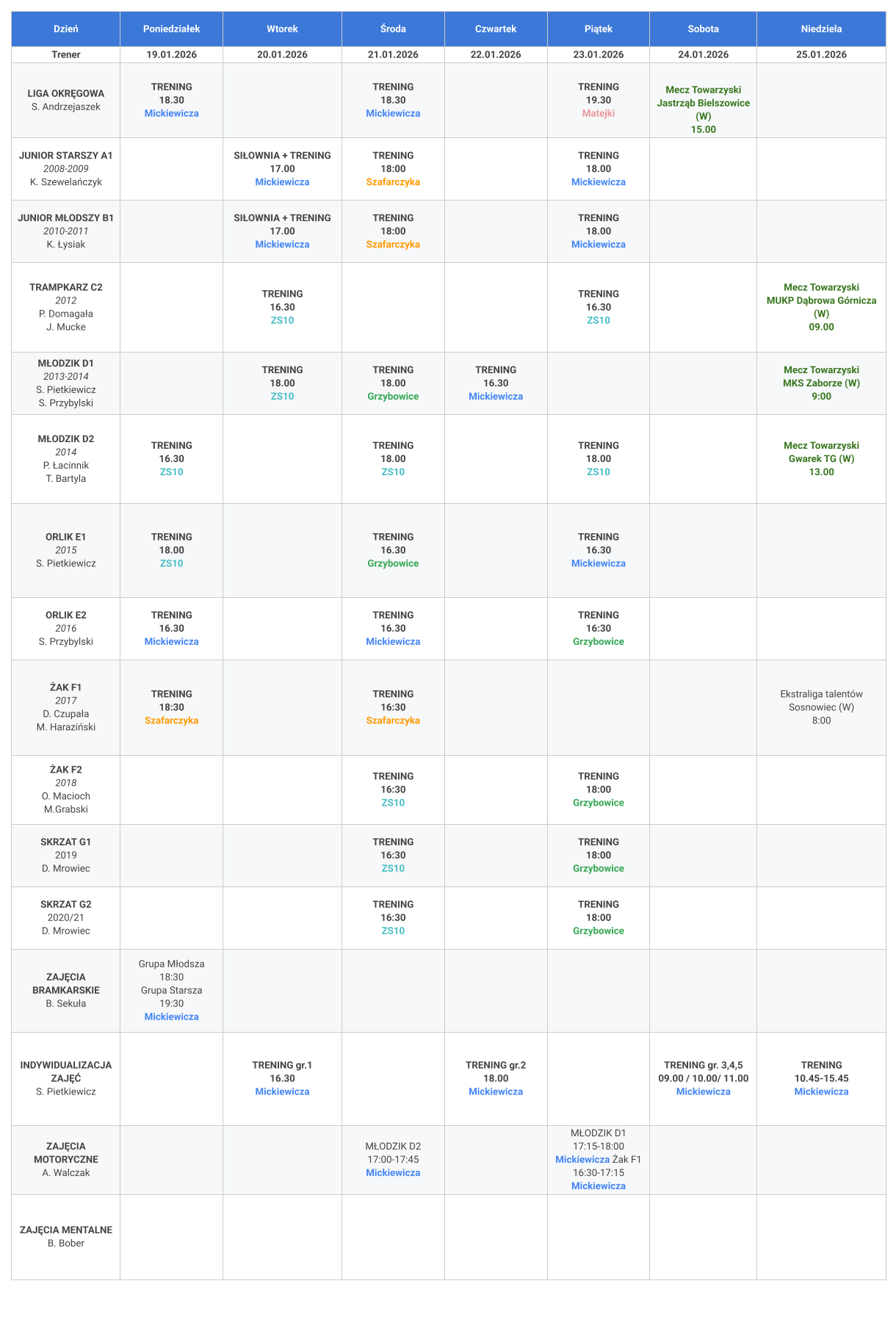Select the Ekstraliga talentów Sosnowiec event
The height and width of the screenshot is (1325, 896).
(x=821, y=707)
